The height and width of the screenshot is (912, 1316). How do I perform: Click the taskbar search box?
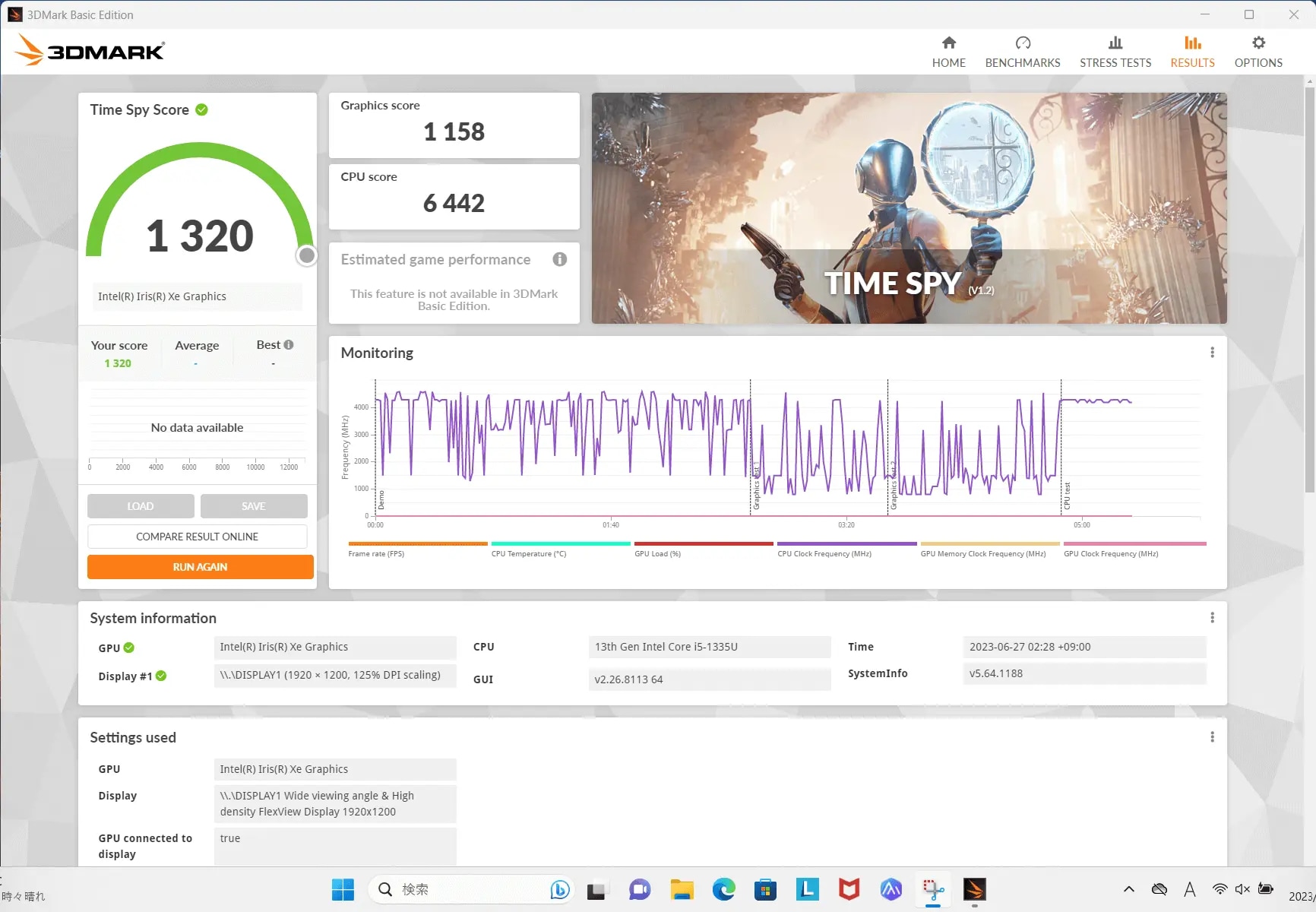471,889
